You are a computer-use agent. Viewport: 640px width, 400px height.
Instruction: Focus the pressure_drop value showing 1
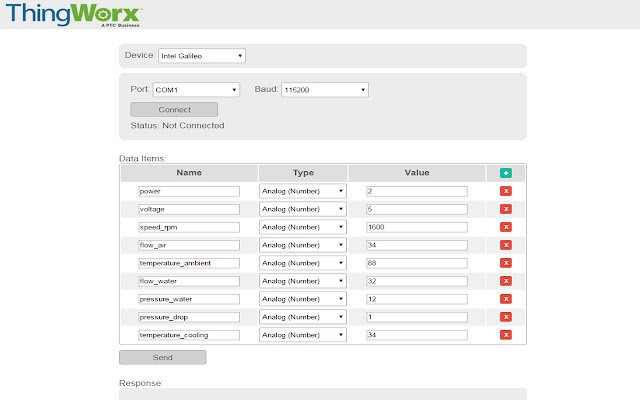coord(417,317)
